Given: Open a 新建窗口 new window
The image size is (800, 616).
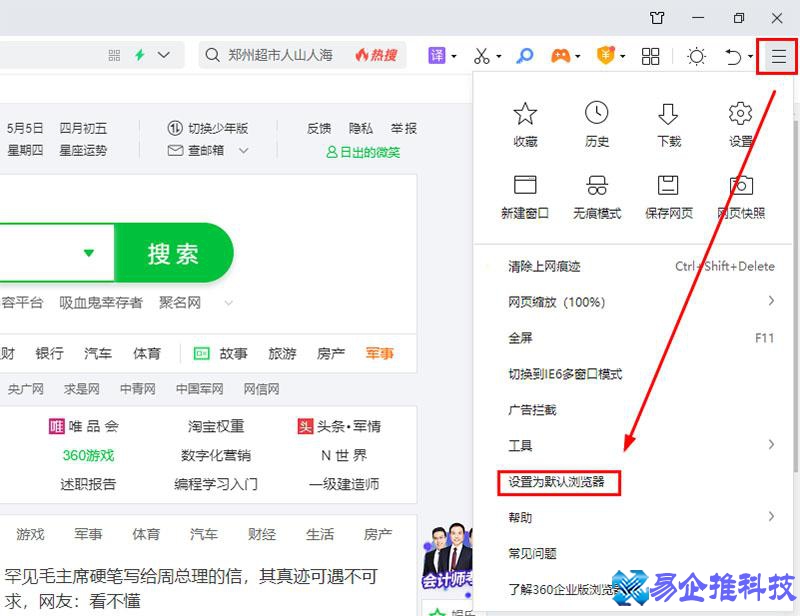Looking at the screenshot, I should point(525,193).
